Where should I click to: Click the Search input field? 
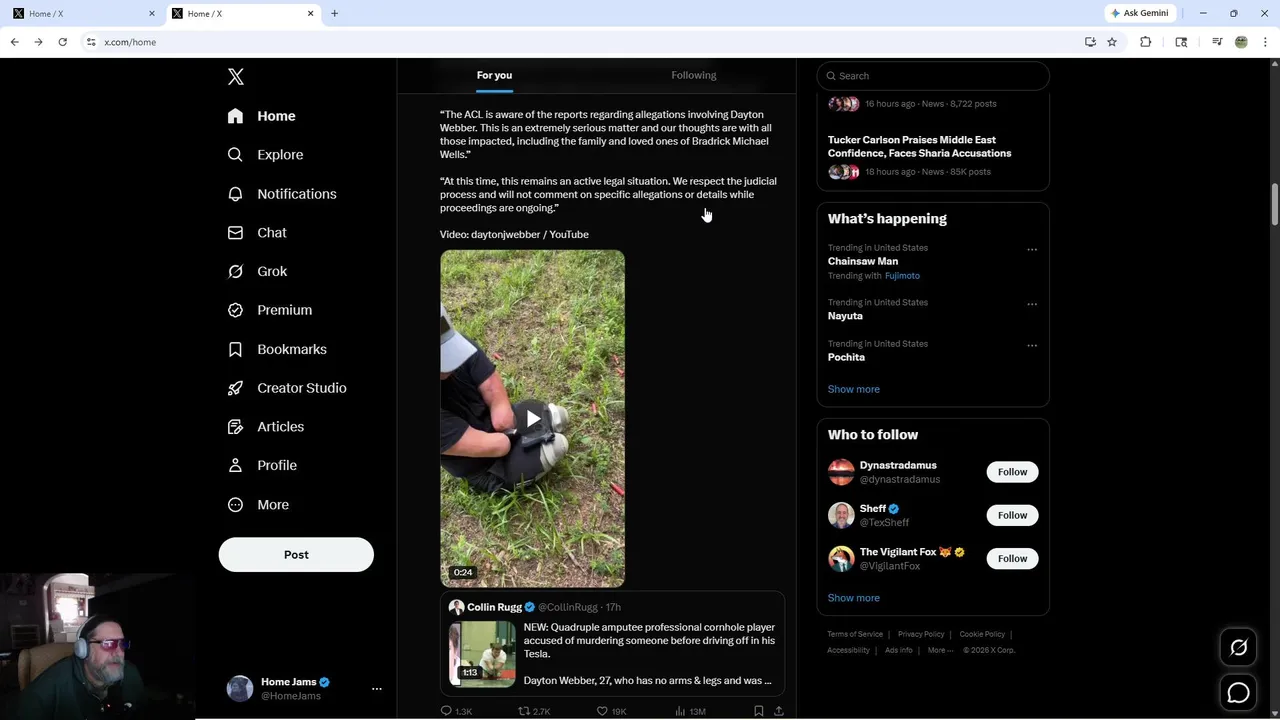click(933, 76)
